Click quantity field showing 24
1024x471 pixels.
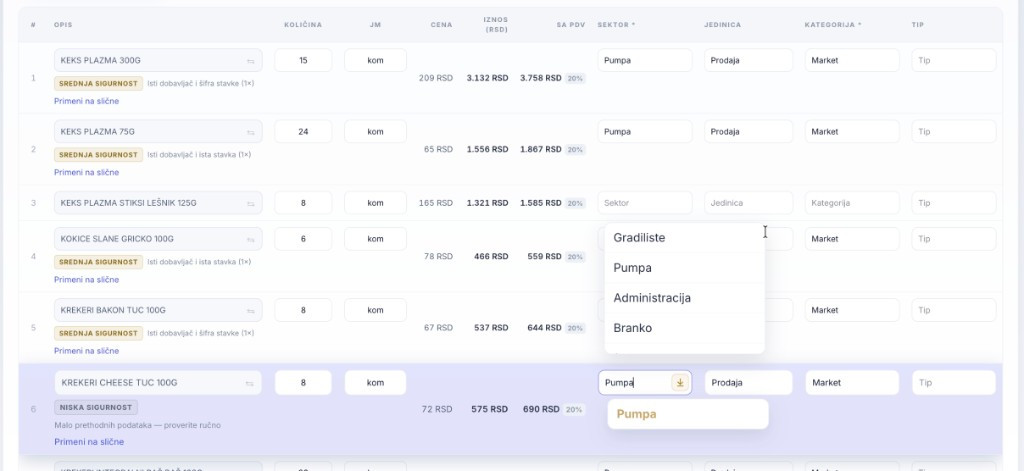pyautogui.click(x=303, y=131)
